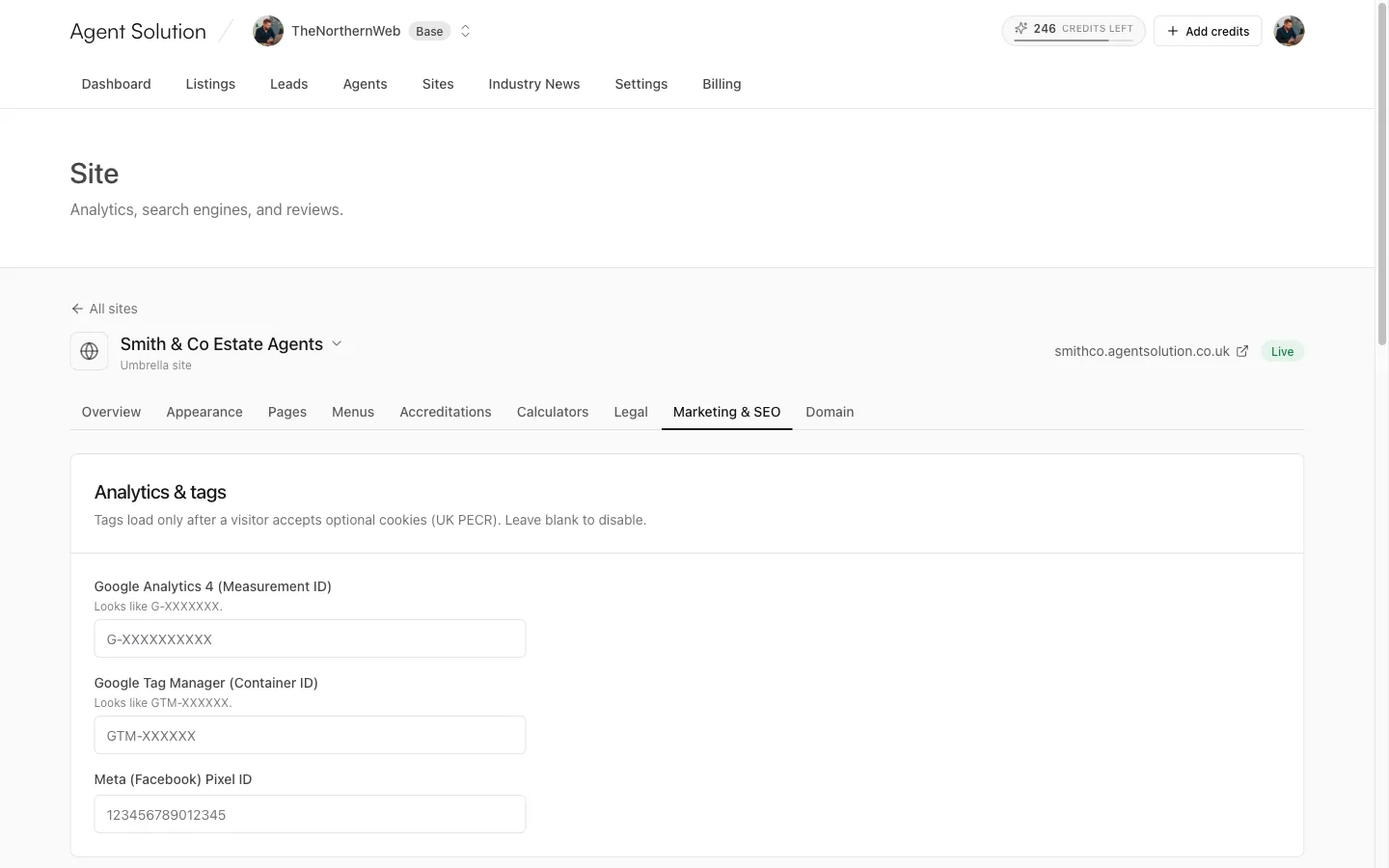Open the Billing page
Viewport: 1389px width, 868px height.
722,84
